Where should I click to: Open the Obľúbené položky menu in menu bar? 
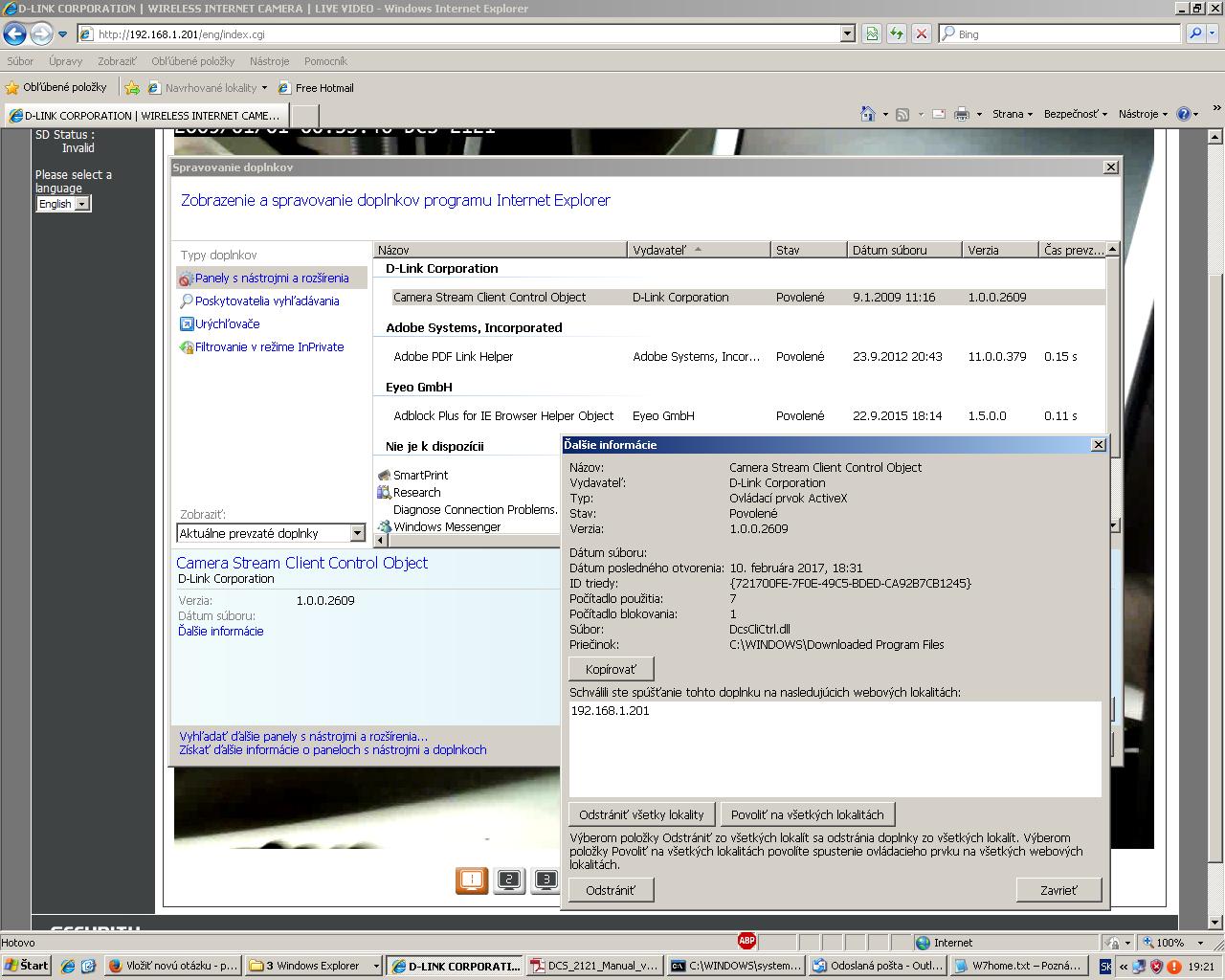193,61
